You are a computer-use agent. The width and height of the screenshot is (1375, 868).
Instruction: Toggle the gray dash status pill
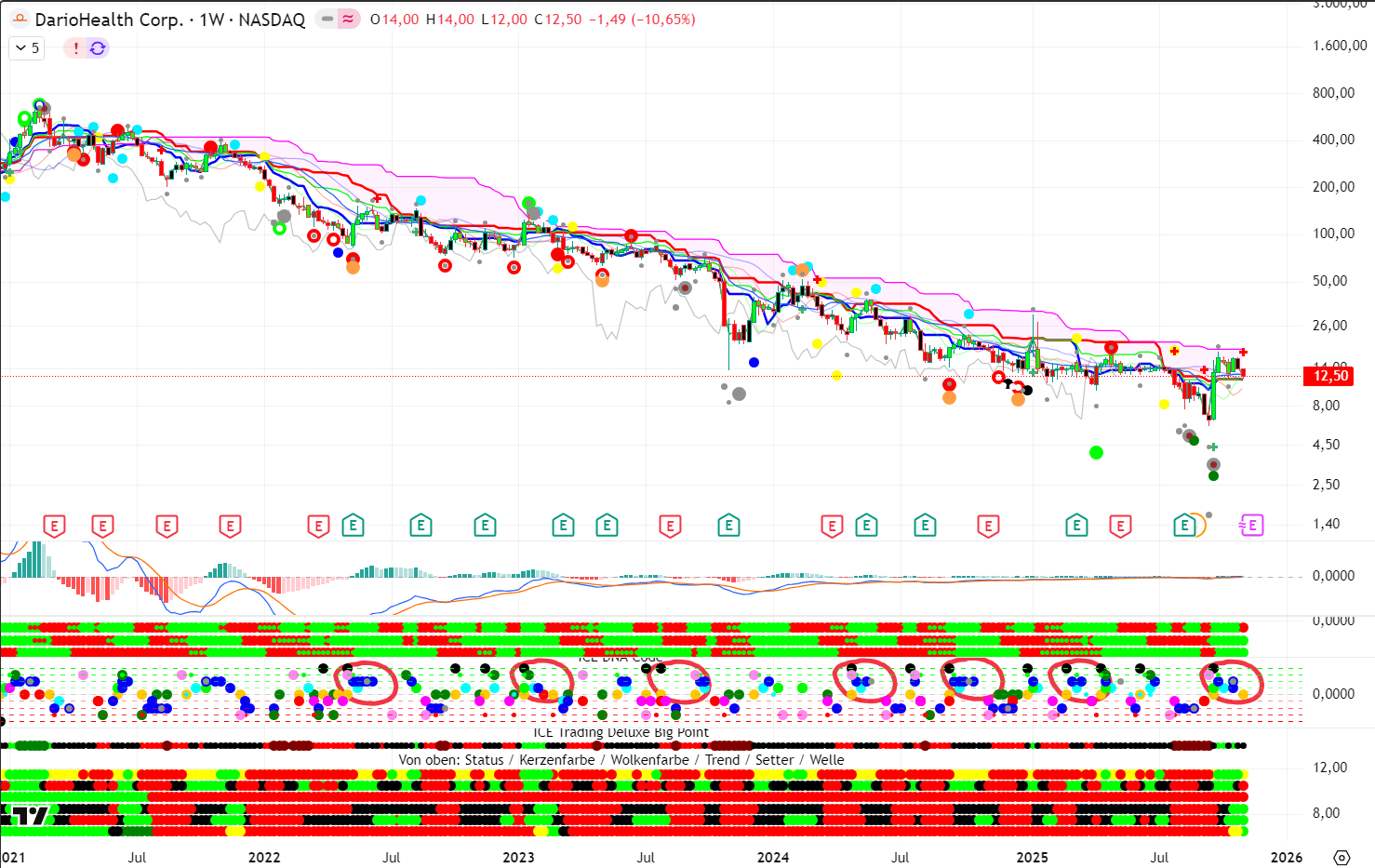pos(327,19)
